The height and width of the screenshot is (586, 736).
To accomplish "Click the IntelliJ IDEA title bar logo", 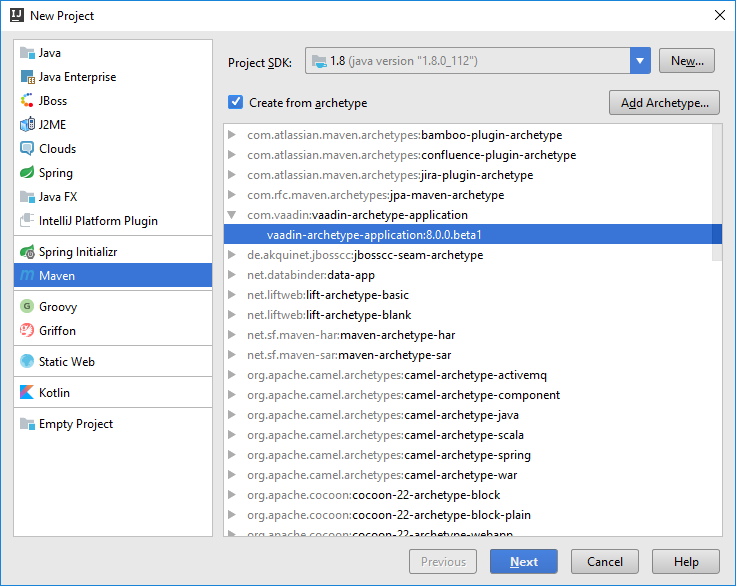I will 17,15.
